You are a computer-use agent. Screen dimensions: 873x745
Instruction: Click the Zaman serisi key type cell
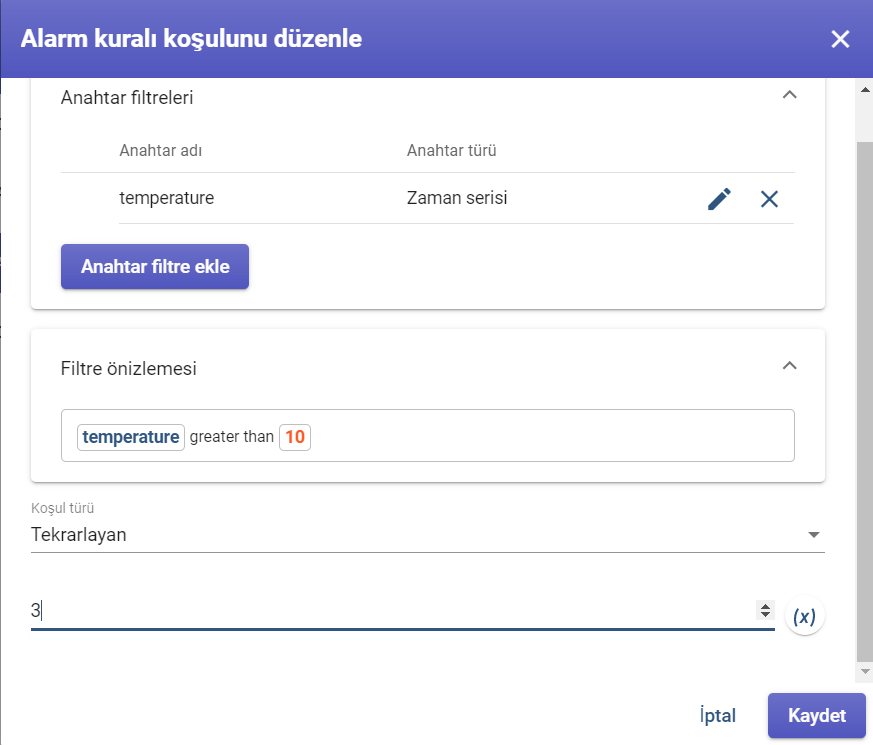pyautogui.click(x=457, y=198)
